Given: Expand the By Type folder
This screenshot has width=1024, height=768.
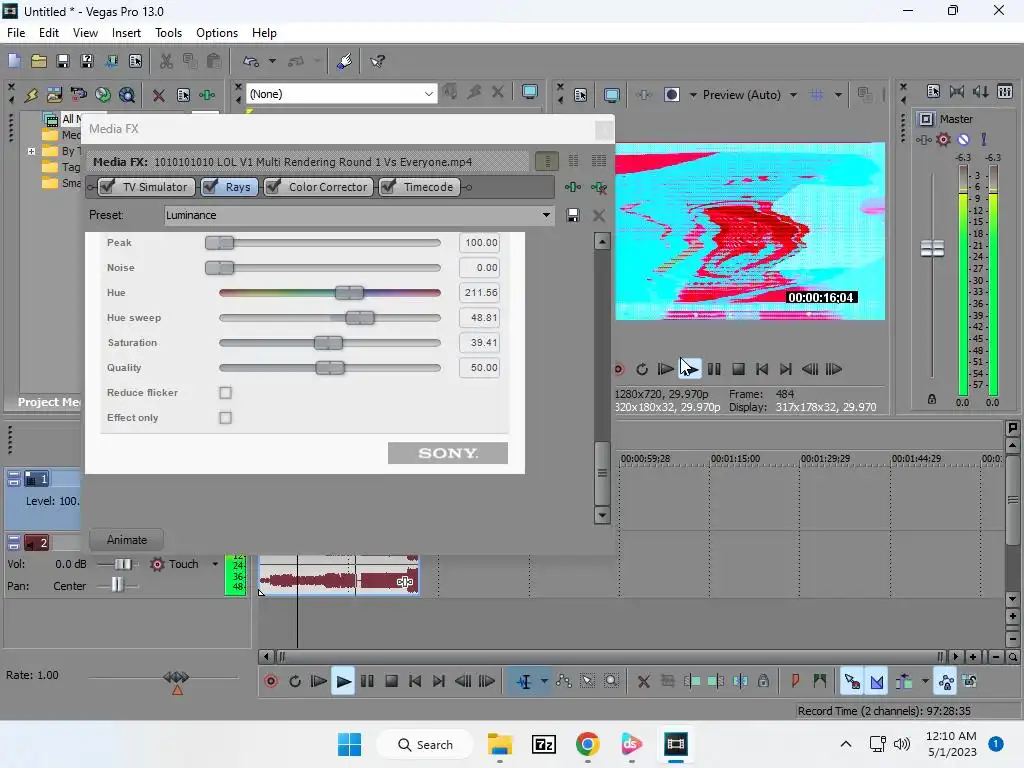Looking at the screenshot, I should (31, 151).
